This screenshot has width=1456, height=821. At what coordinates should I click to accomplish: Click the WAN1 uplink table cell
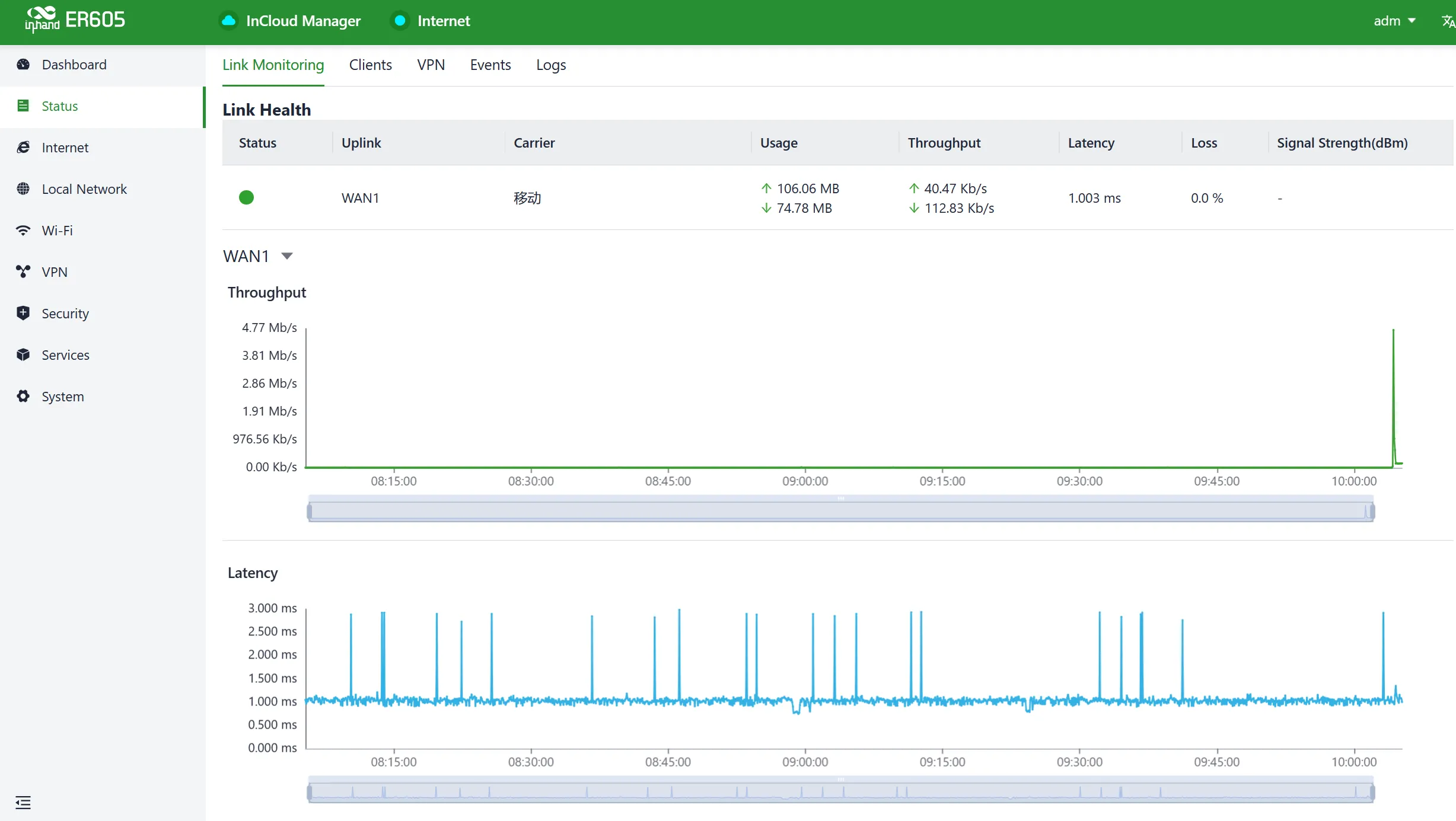coord(360,198)
